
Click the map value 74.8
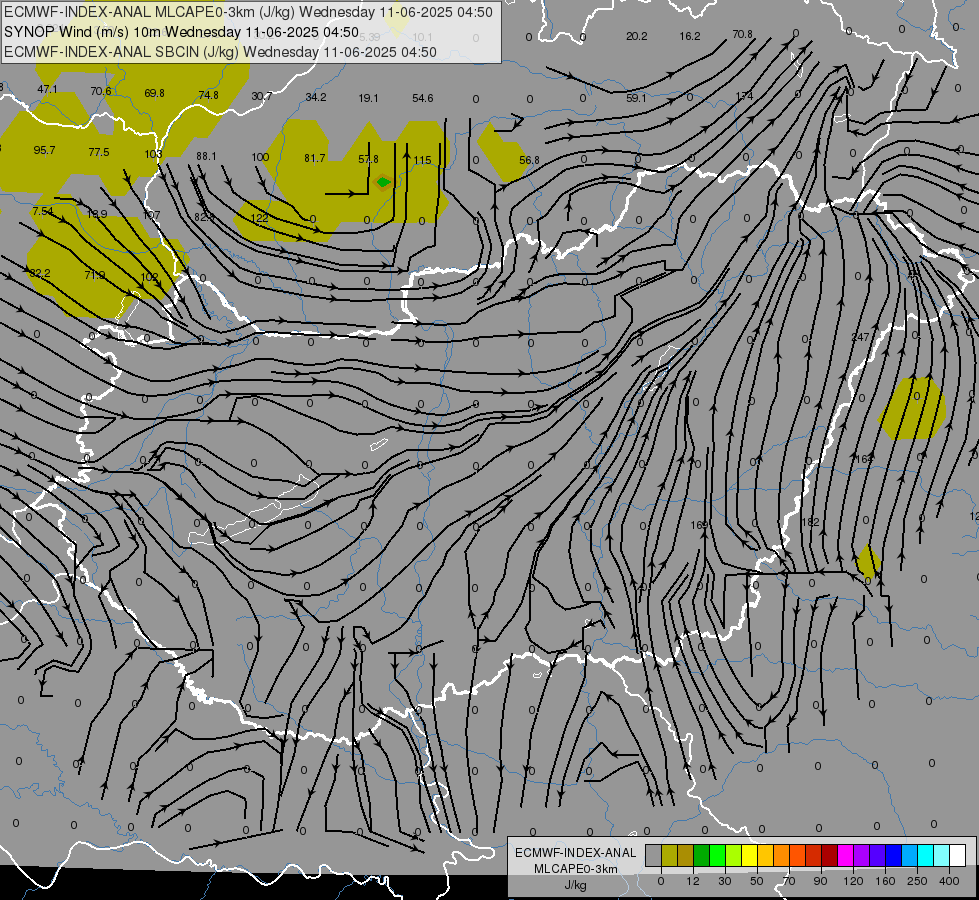pyautogui.click(x=209, y=95)
